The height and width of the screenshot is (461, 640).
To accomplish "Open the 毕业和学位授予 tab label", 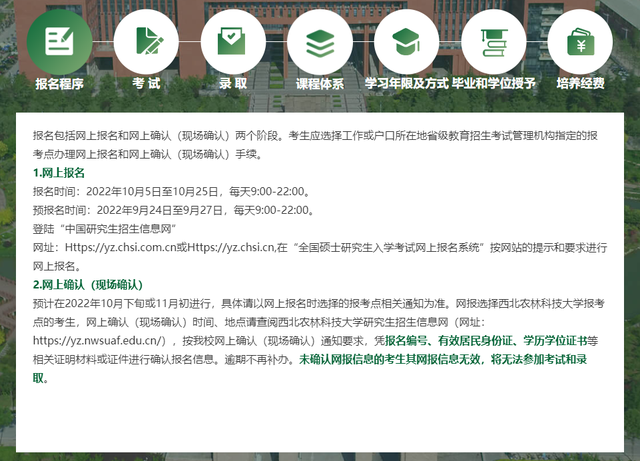I will tap(493, 83).
